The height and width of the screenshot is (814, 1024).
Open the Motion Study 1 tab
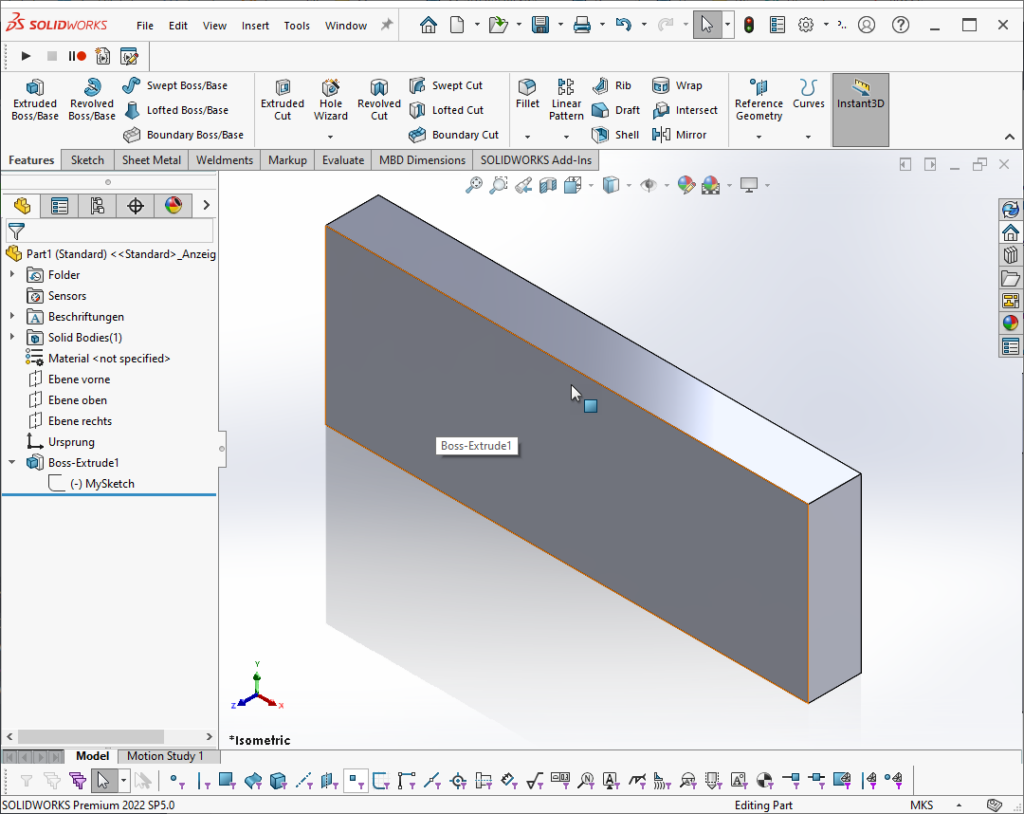(165, 756)
